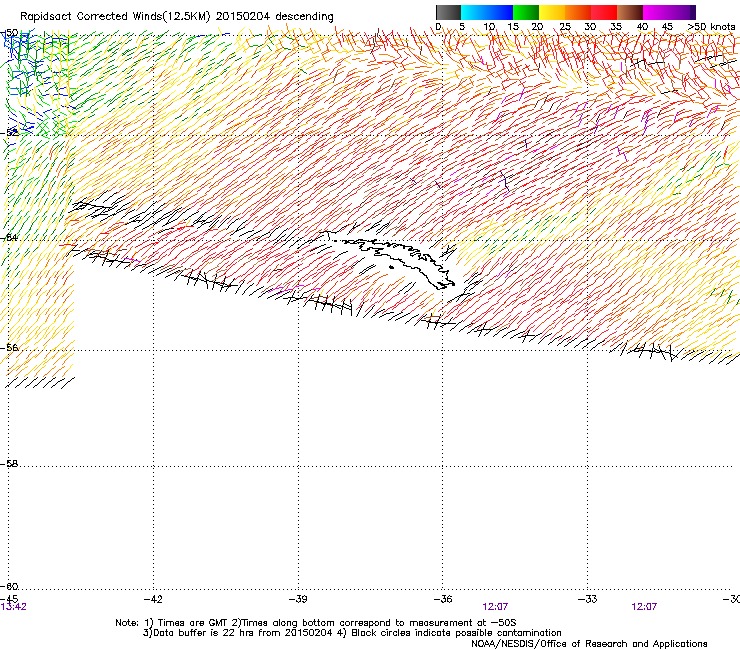Click the -56 latitude axis label

click(x=9, y=347)
